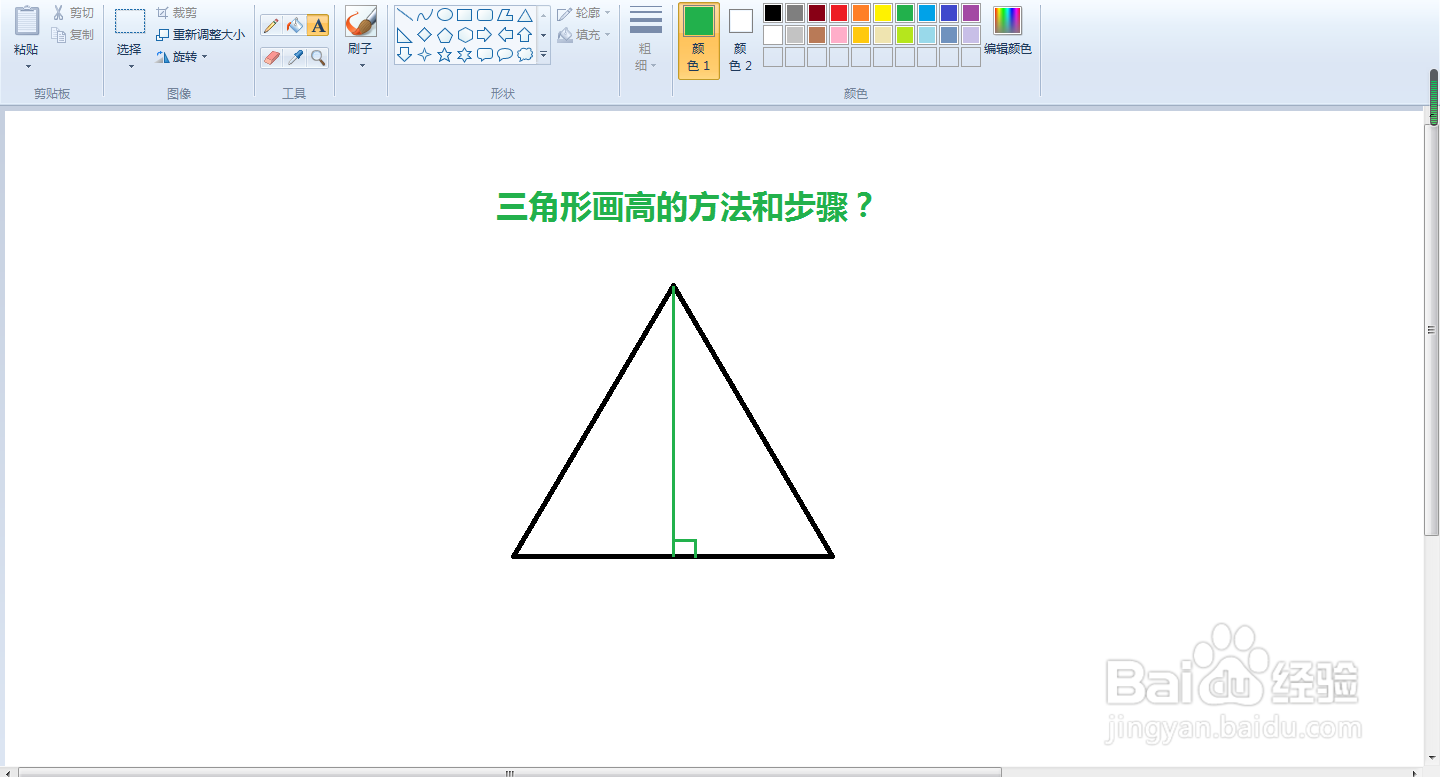Click Copy (复制) button

click(73, 35)
